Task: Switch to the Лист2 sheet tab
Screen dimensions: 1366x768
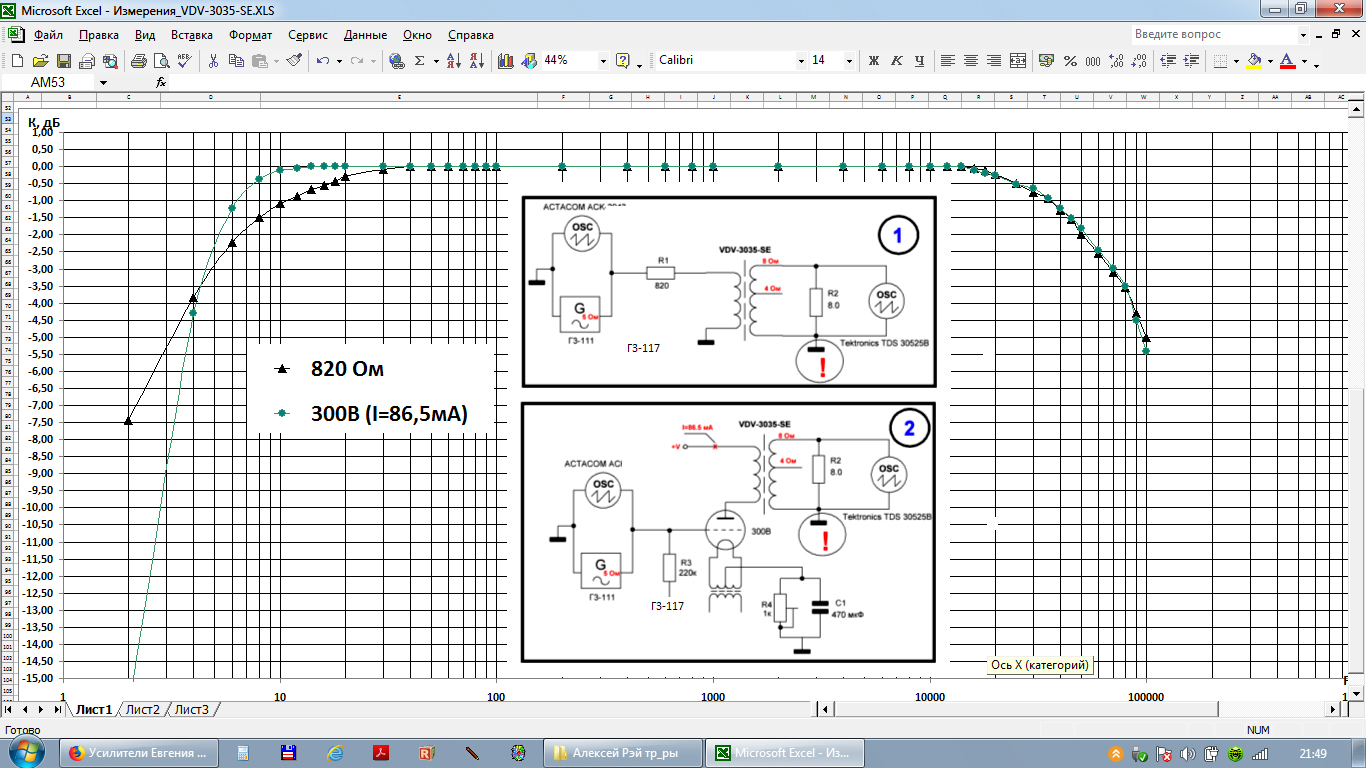Action: [142, 710]
